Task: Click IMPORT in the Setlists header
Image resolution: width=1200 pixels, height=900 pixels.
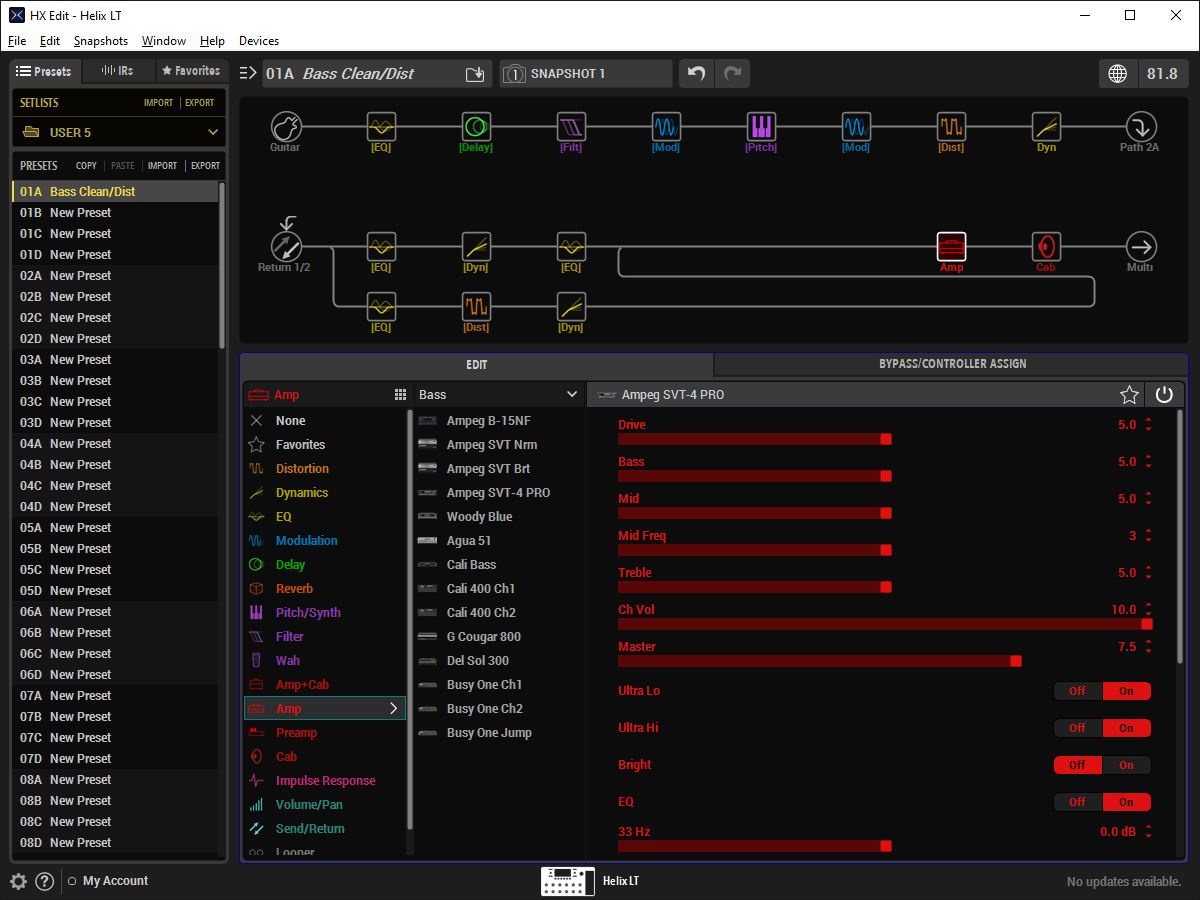Action: pyautogui.click(x=158, y=103)
